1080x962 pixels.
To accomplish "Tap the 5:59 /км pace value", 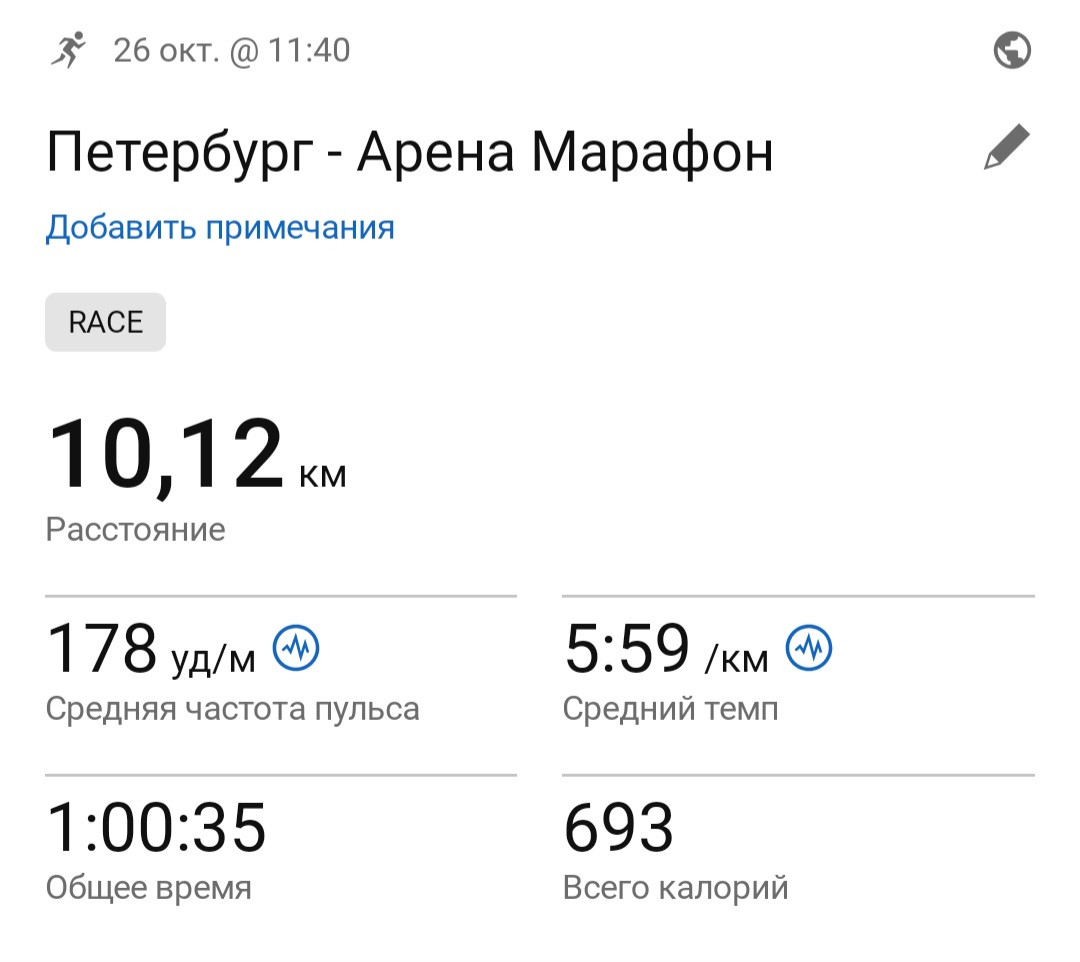I will pos(667,648).
